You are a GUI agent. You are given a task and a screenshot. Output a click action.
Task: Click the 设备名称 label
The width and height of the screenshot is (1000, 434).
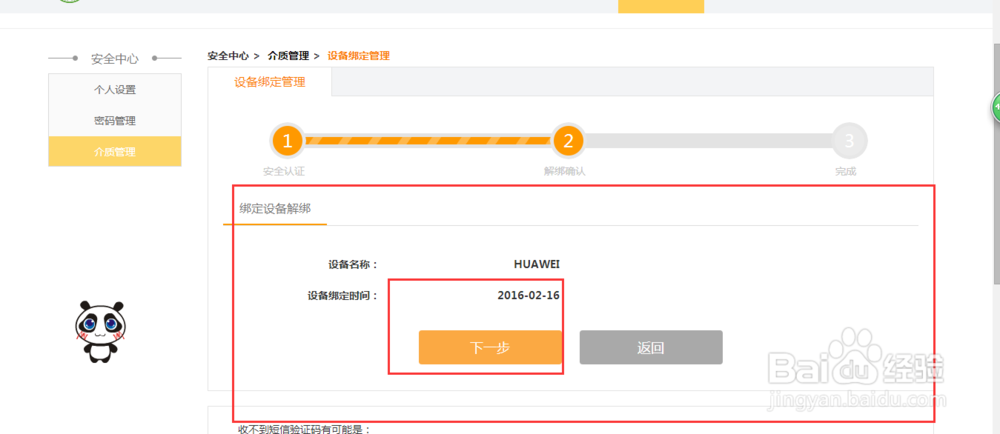tap(353, 264)
